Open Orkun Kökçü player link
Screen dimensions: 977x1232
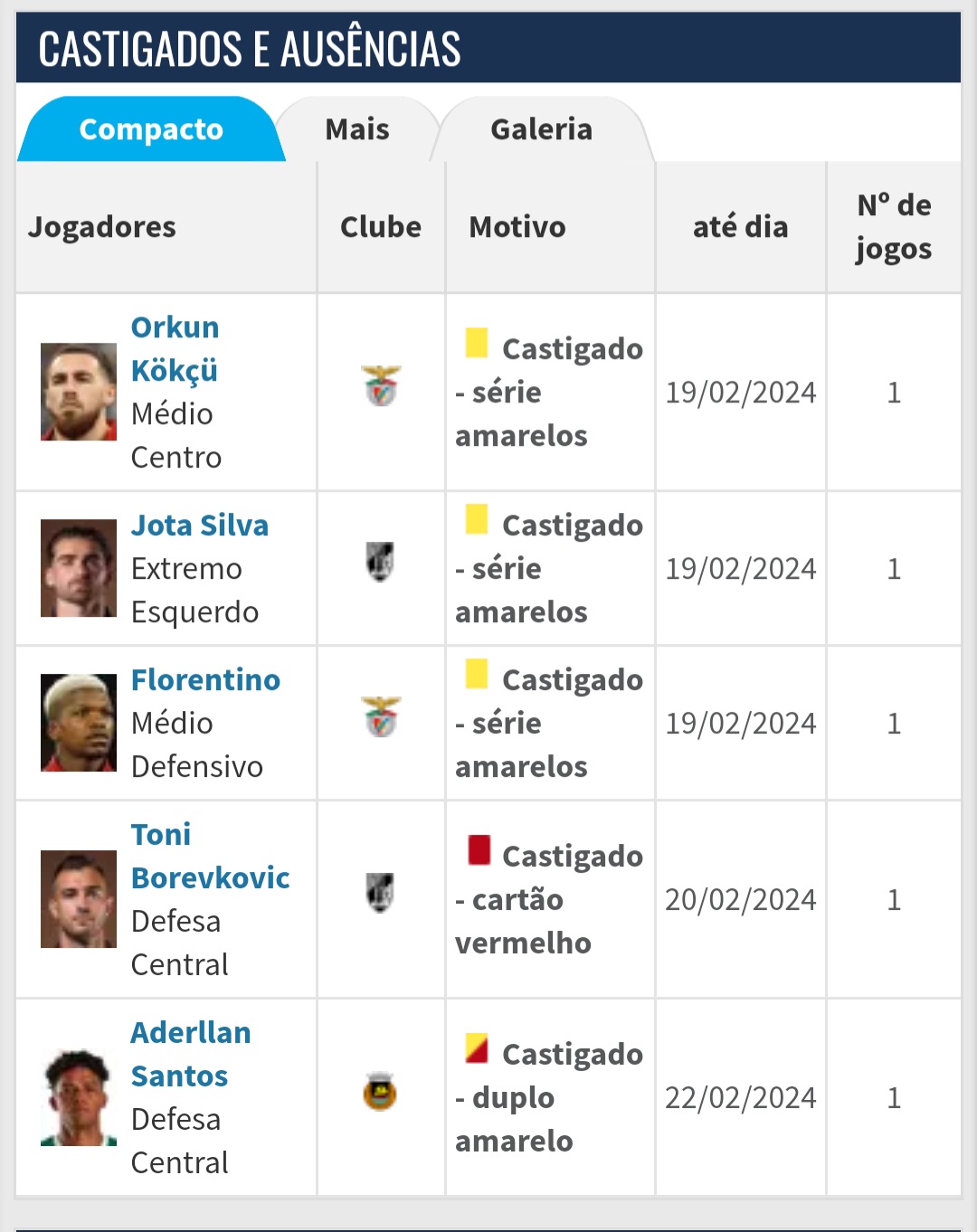click(x=175, y=349)
